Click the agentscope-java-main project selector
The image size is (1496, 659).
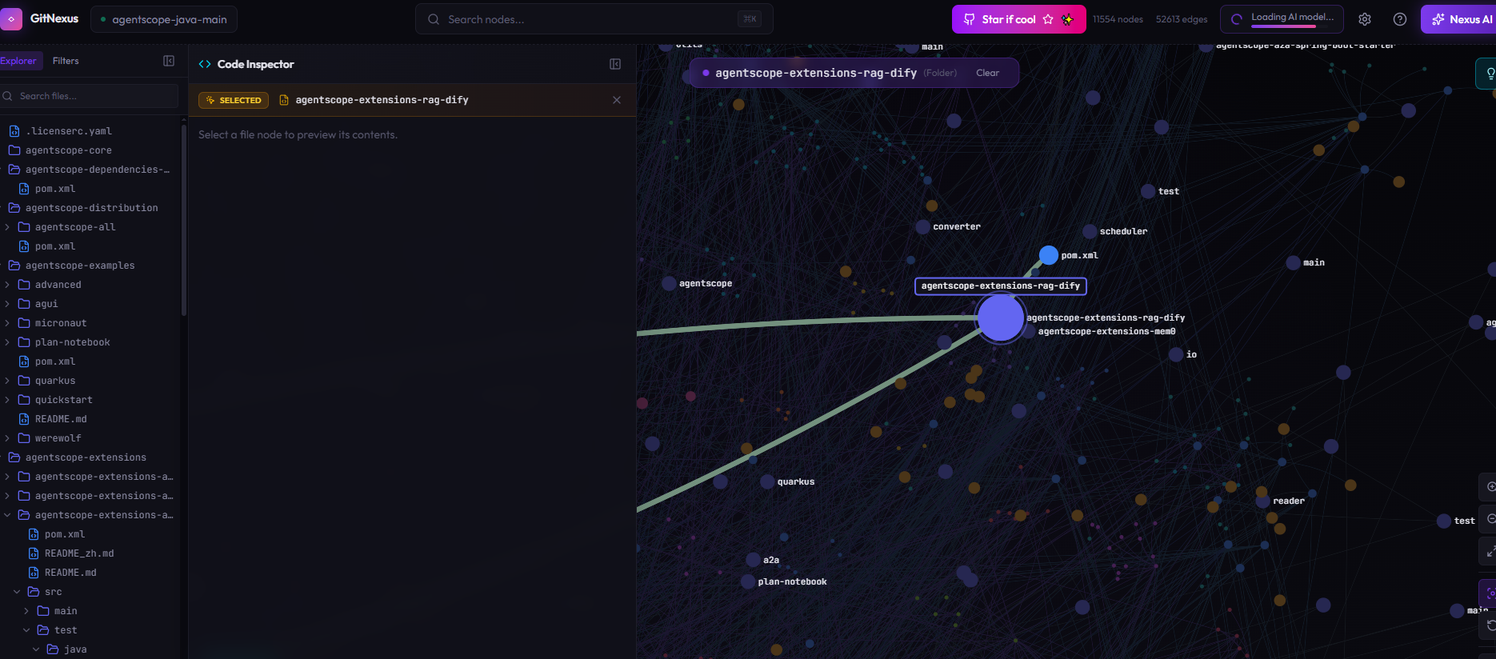164,19
